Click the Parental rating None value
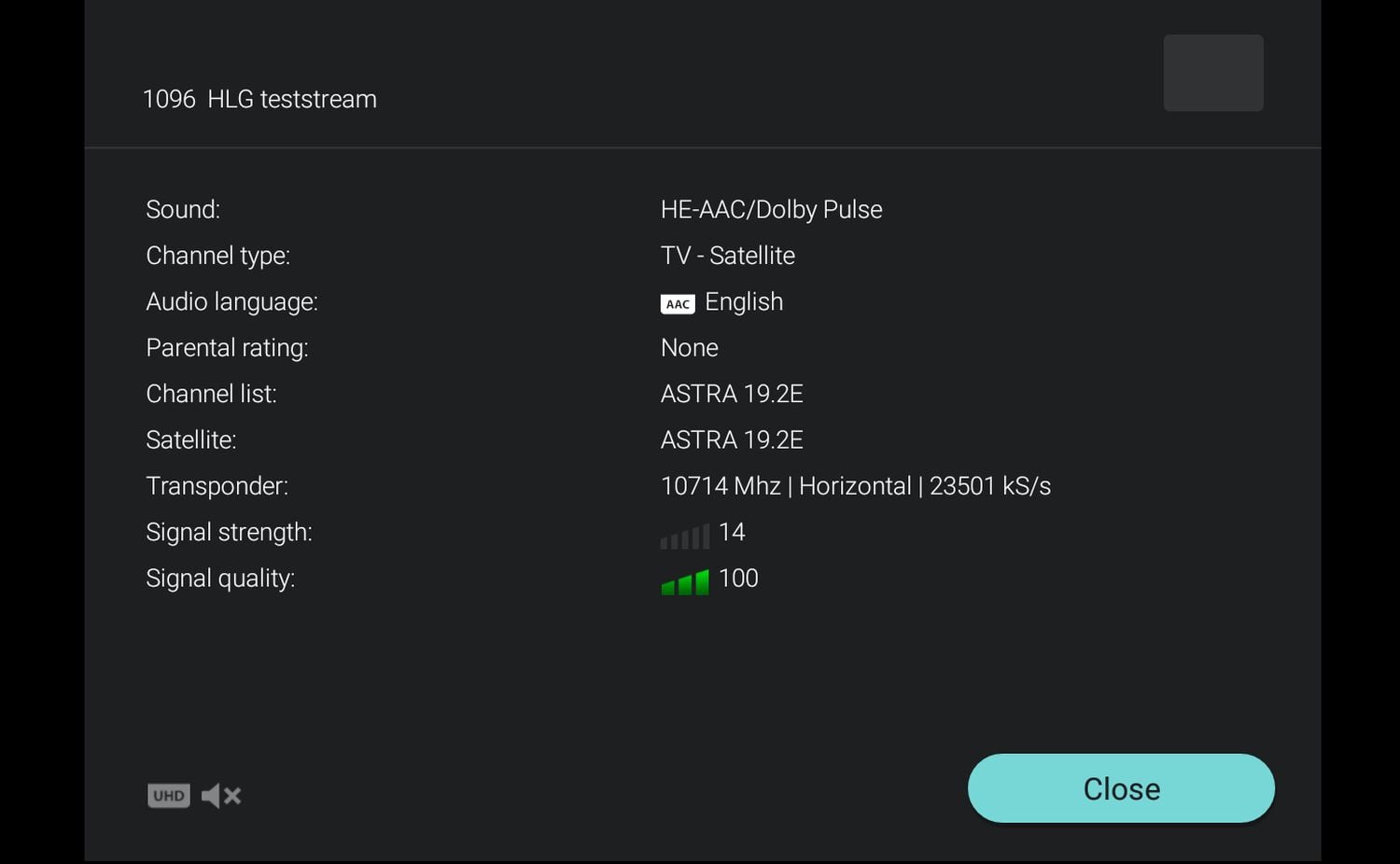Image resolution: width=1400 pixels, height=864 pixels. [689, 348]
